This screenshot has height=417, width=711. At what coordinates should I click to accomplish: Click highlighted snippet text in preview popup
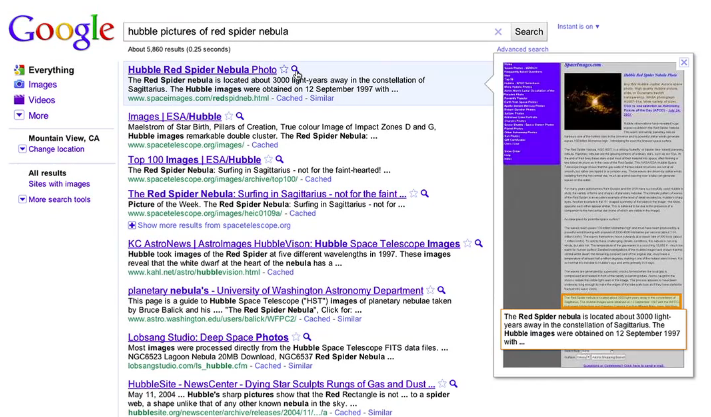point(594,330)
